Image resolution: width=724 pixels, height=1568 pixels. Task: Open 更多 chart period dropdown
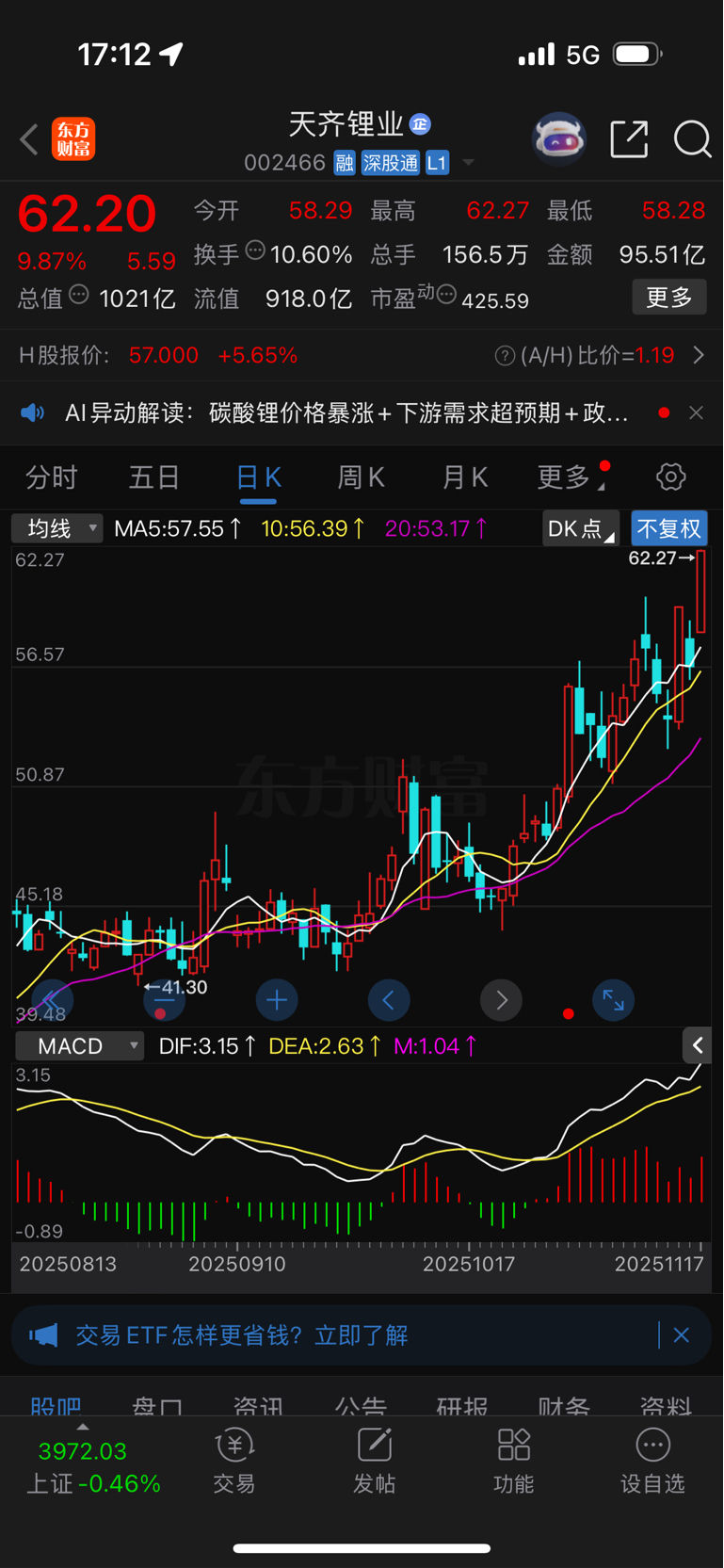(571, 477)
